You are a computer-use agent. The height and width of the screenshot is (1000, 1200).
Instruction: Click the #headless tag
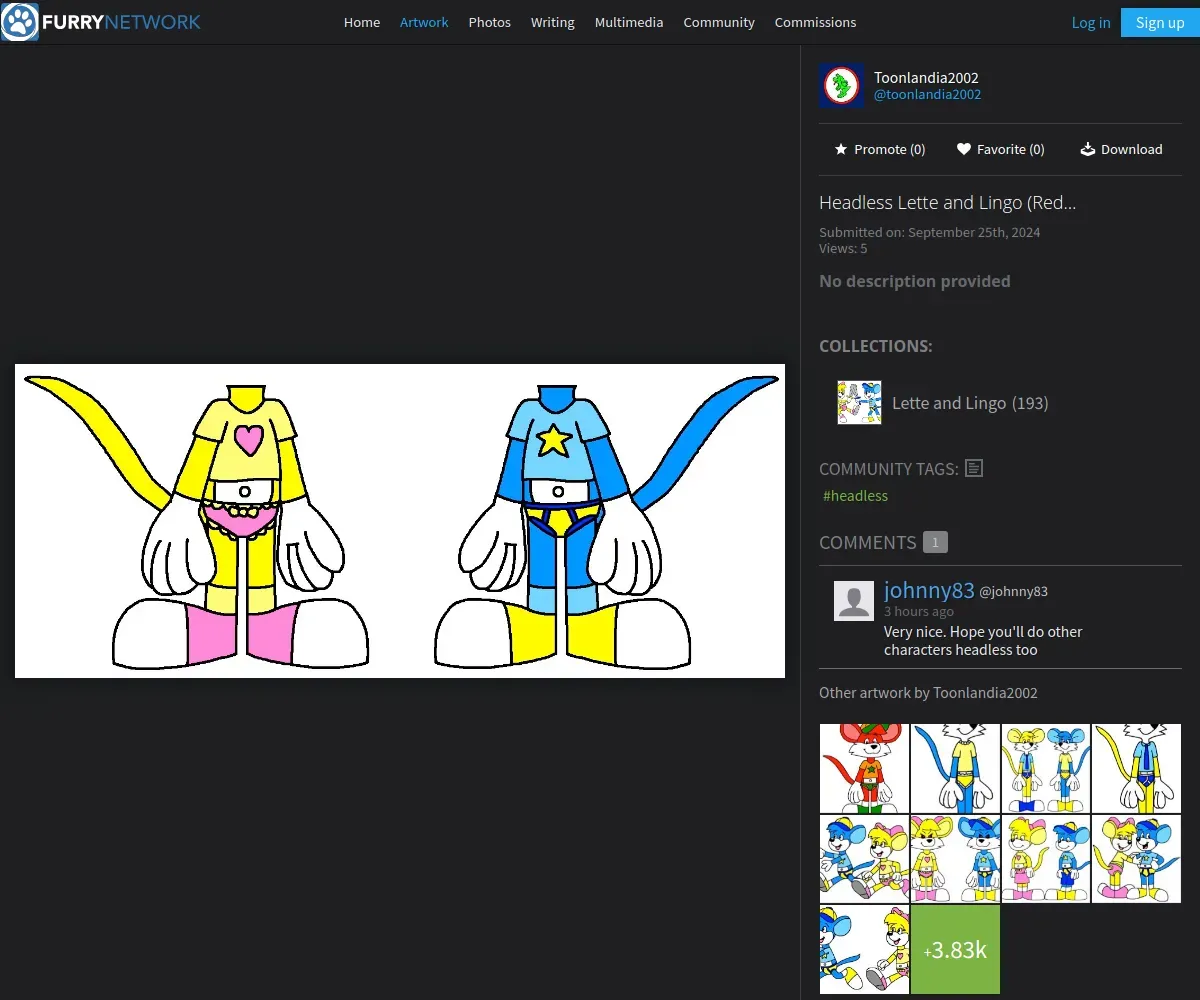(855, 496)
